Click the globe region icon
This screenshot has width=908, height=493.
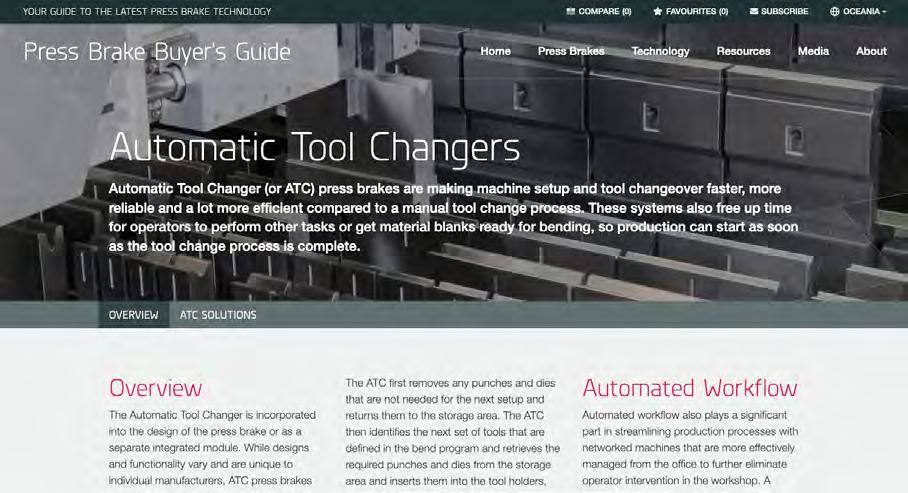coord(834,11)
